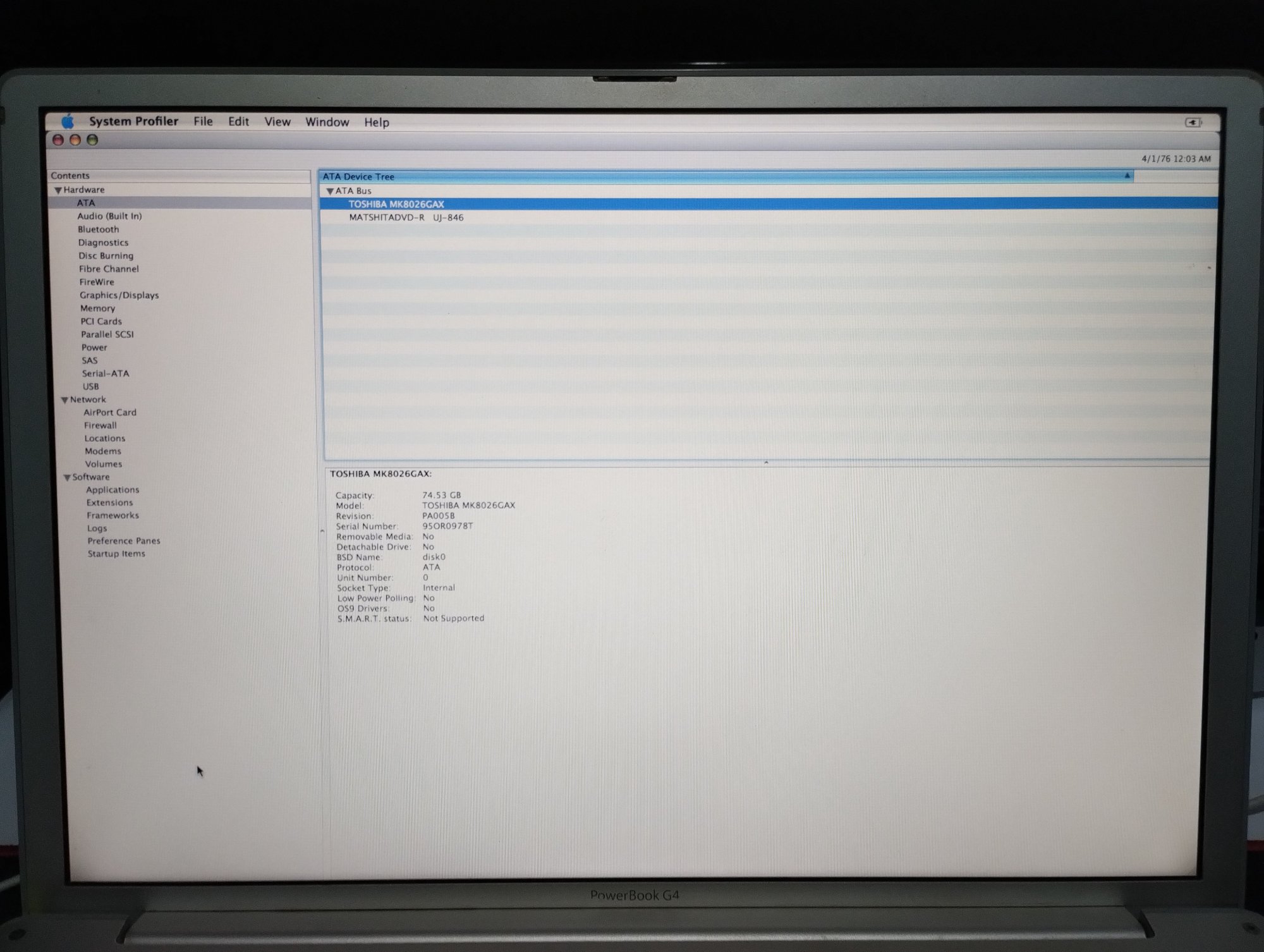Select MATSHITADVD-R UJ-846 device row
The image size is (1264, 952).
(406, 217)
